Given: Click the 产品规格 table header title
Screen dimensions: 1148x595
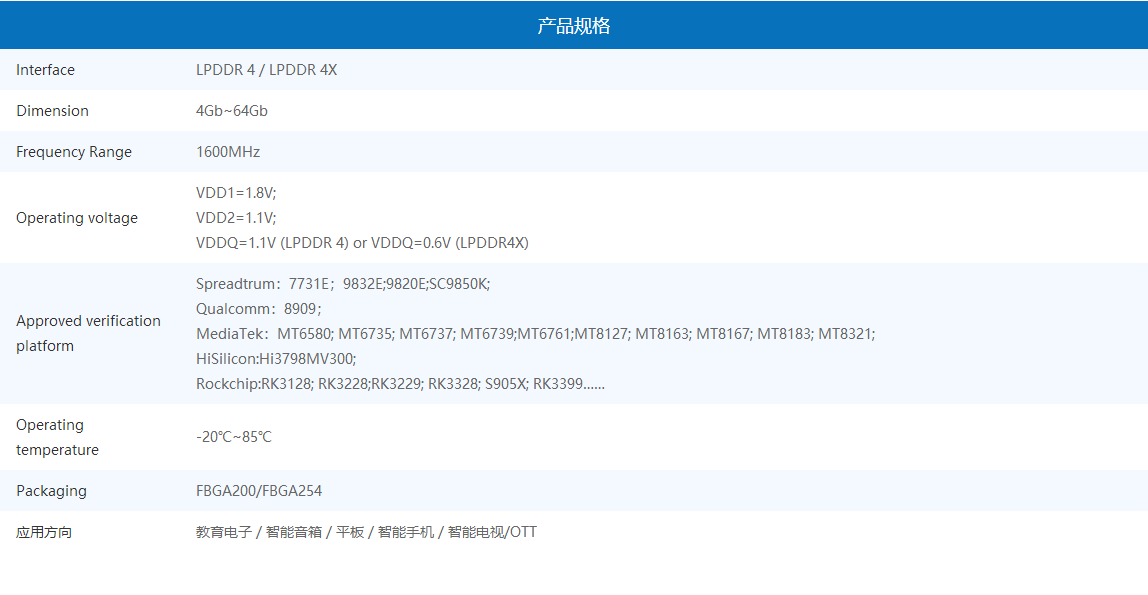Looking at the screenshot, I should (x=573, y=26).
